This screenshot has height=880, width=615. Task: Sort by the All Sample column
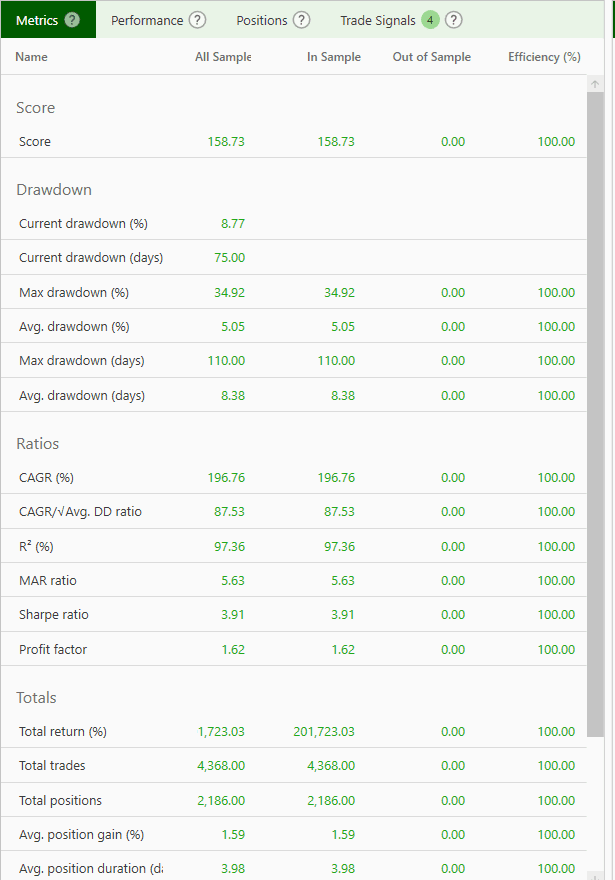pos(223,57)
